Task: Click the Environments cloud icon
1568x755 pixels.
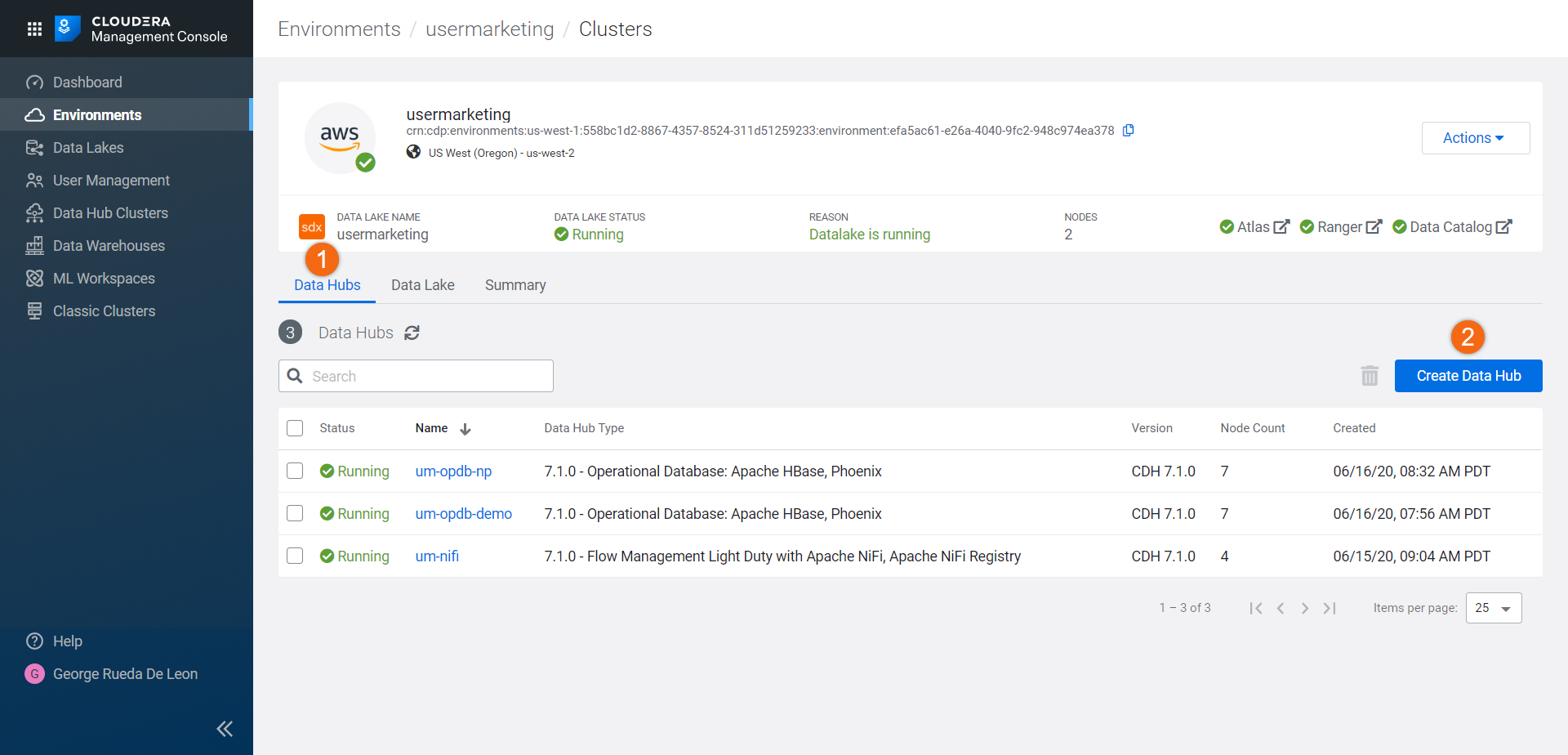Action: coord(34,115)
